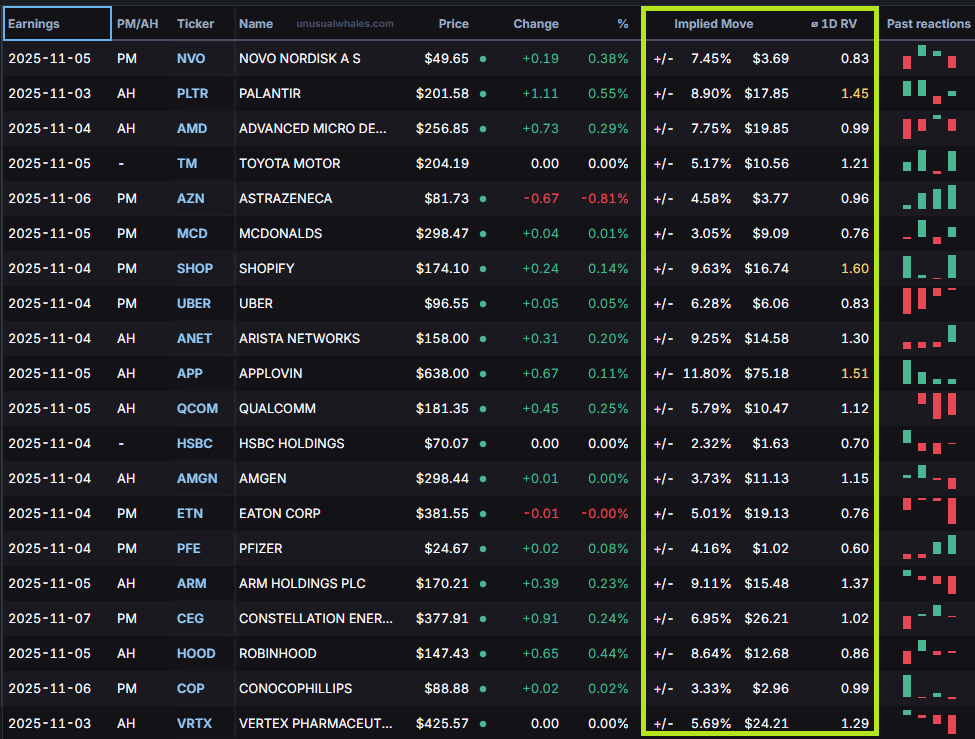975x739 pixels.
Task: Open the HSBC ticker link
Action: tap(195, 443)
